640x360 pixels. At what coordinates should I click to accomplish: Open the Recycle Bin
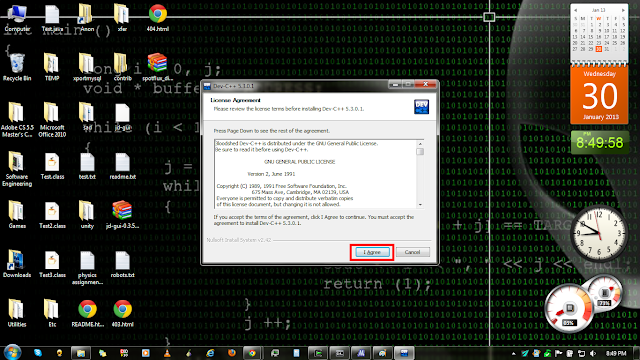[x=17, y=67]
